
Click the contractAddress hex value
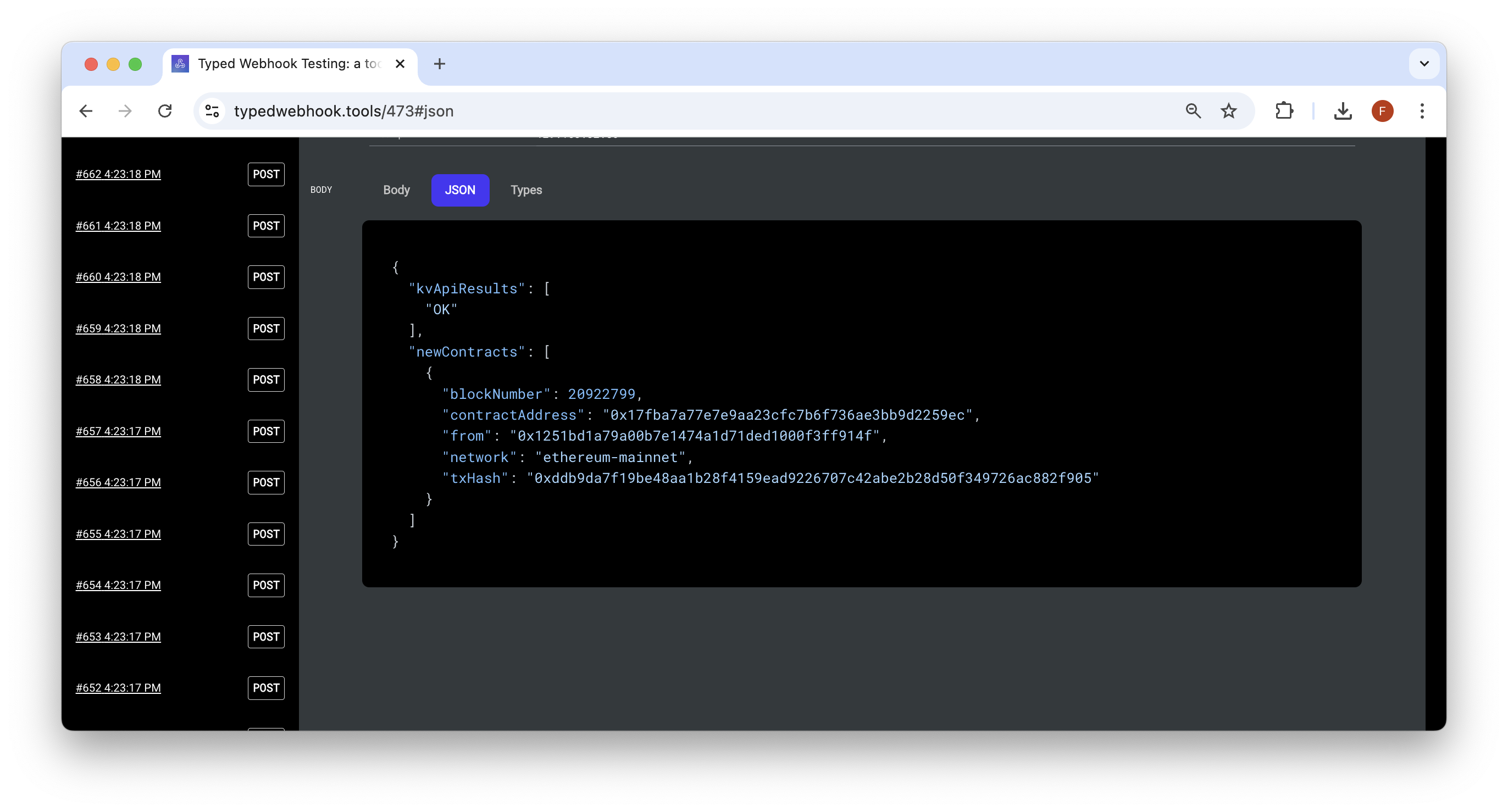pyautogui.click(x=788, y=415)
